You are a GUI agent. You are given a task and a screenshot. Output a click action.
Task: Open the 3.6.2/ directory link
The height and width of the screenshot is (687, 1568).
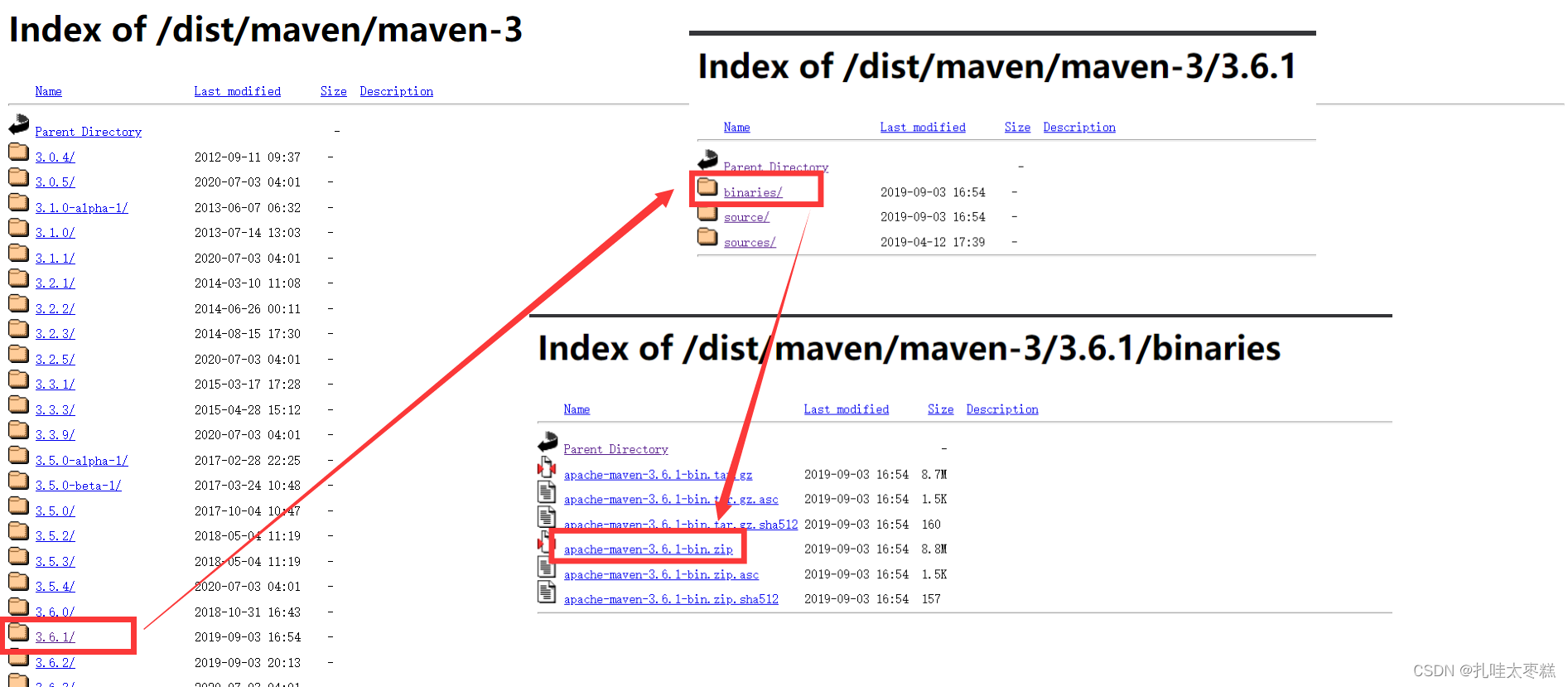(x=55, y=663)
